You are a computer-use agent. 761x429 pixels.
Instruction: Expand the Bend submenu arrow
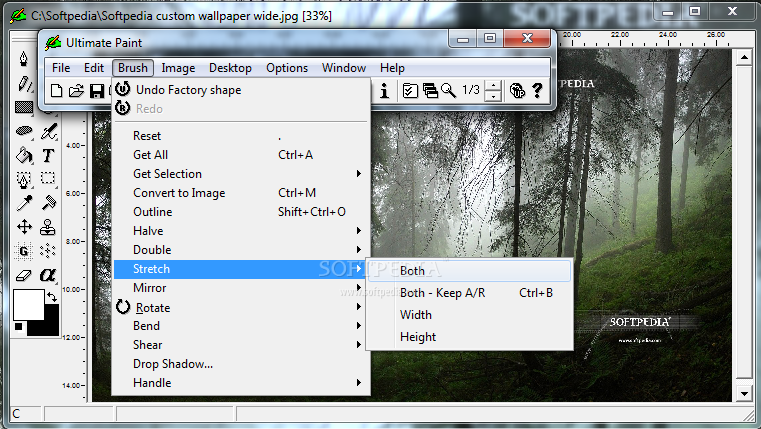pos(359,326)
